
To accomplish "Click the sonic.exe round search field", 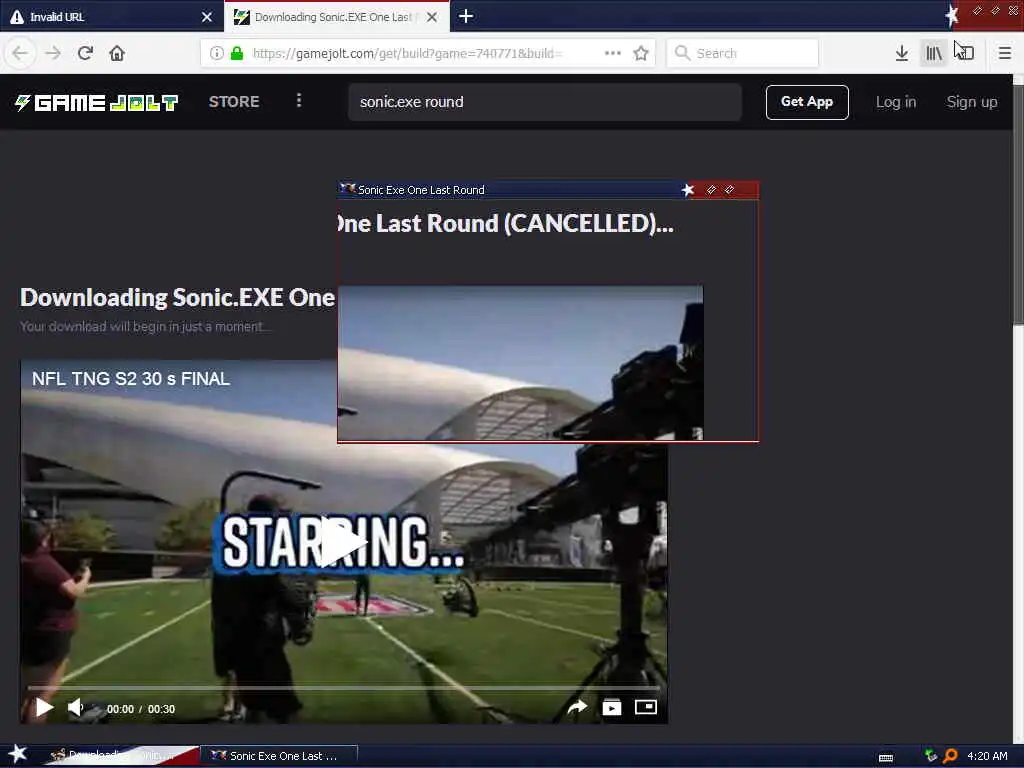I will [x=545, y=102].
